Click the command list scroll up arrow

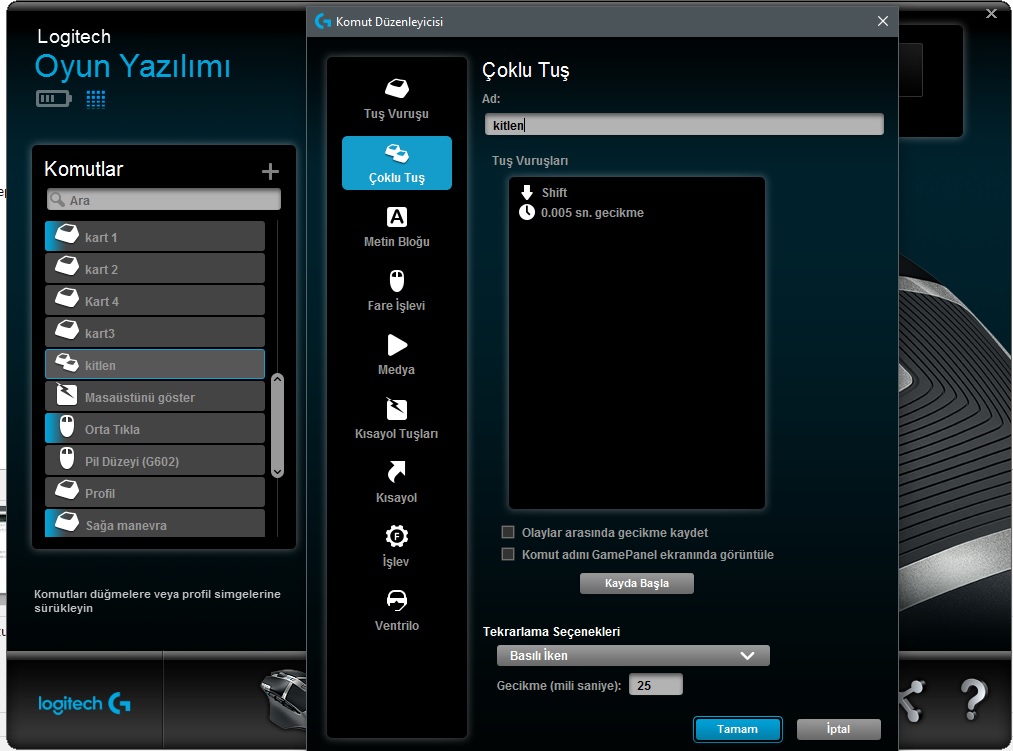coord(278,379)
